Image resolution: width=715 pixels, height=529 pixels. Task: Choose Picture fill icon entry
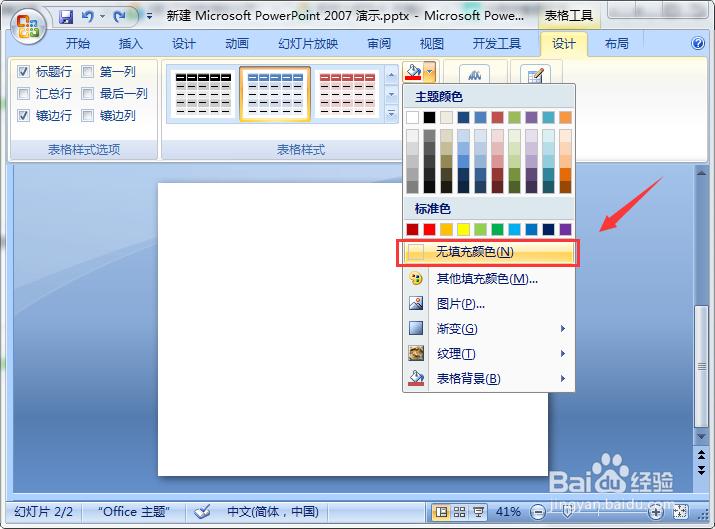[416, 303]
